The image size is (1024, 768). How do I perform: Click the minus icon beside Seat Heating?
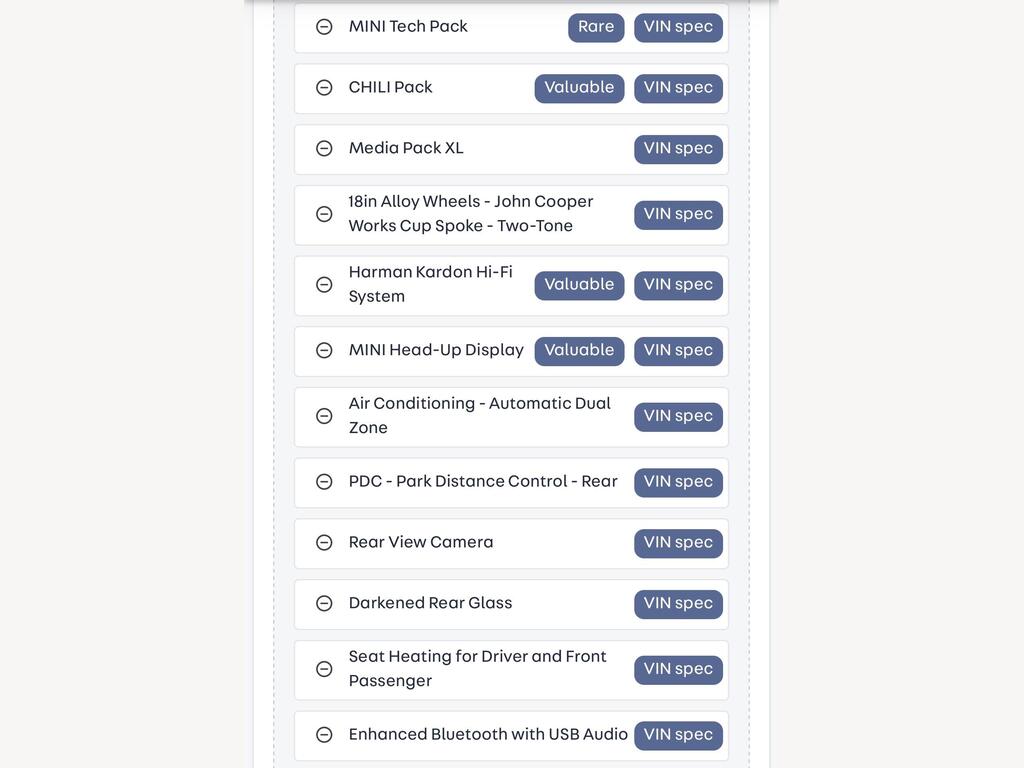pos(324,669)
